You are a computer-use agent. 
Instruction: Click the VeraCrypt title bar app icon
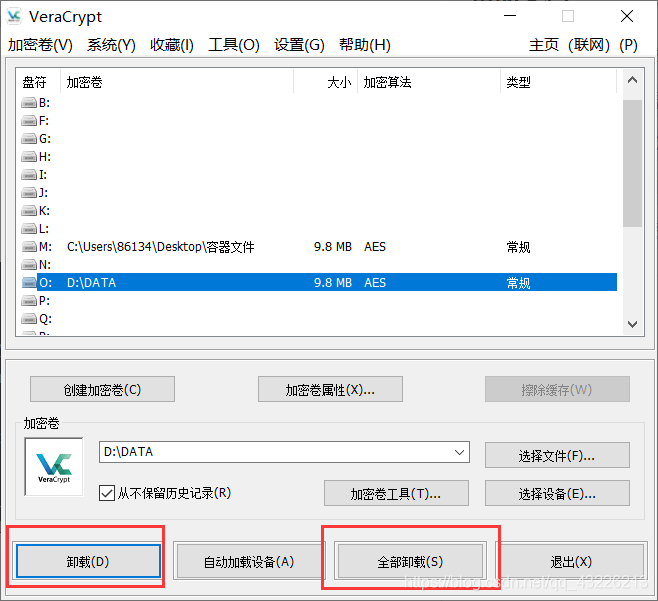tap(14, 16)
